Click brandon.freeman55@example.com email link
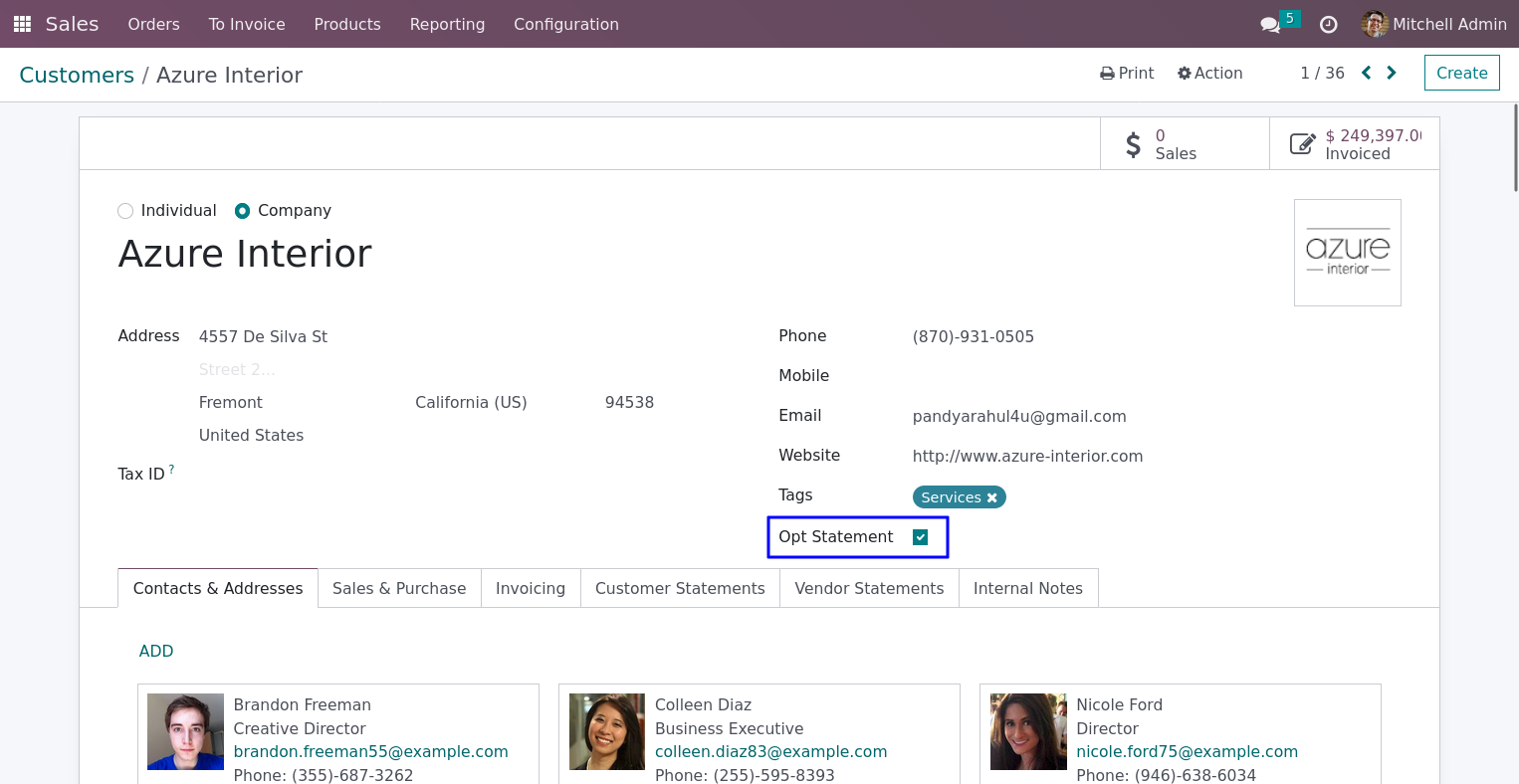This screenshot has width=1519, height=784. pyautogui.click(x=371, y=751)
